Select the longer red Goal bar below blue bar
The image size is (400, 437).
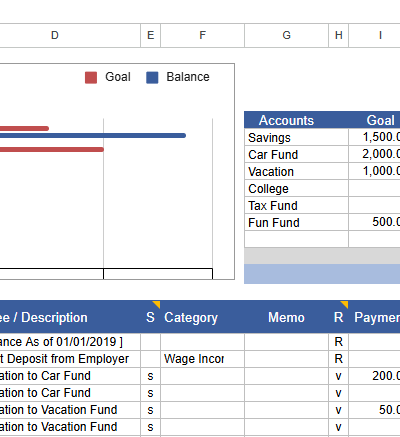[x=52, y=149]
